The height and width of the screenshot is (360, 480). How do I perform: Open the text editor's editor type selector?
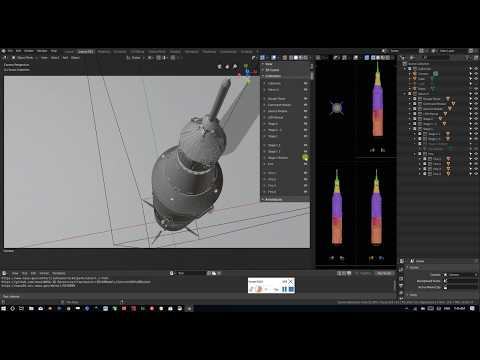click(x=5, y=273)
